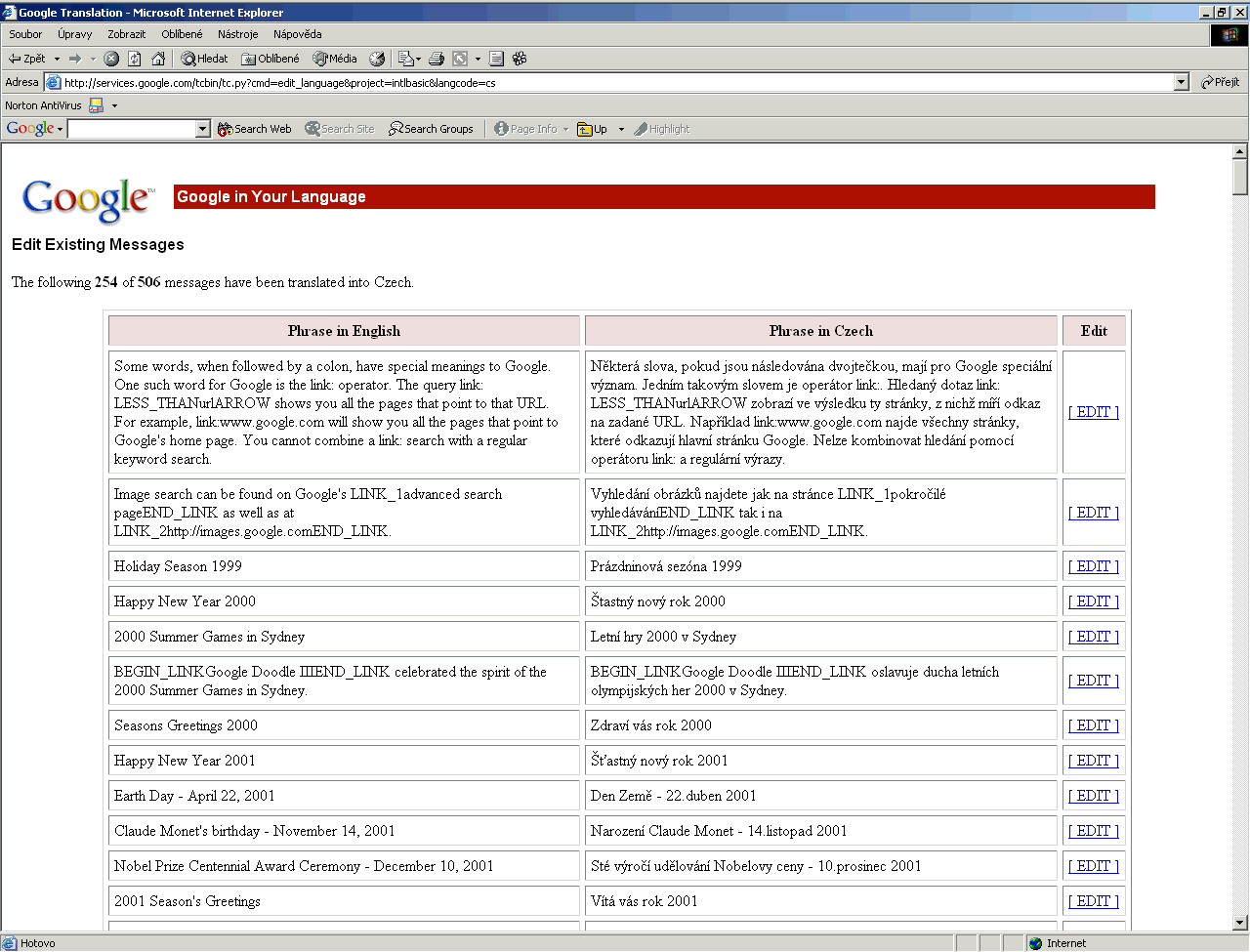1250x952 pixels.
Task: Open the Nástroje menu
Action: click(238, 34)
